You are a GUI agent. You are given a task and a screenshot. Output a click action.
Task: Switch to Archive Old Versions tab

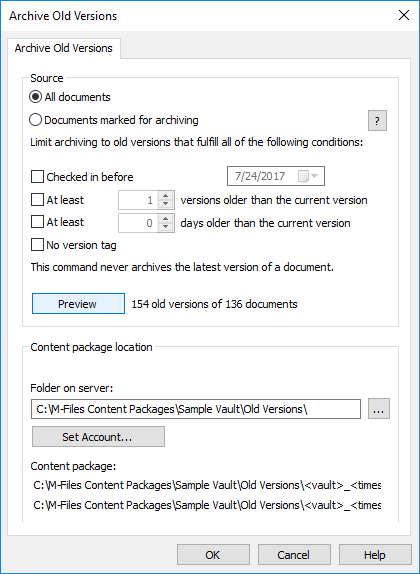coord(64,48)
